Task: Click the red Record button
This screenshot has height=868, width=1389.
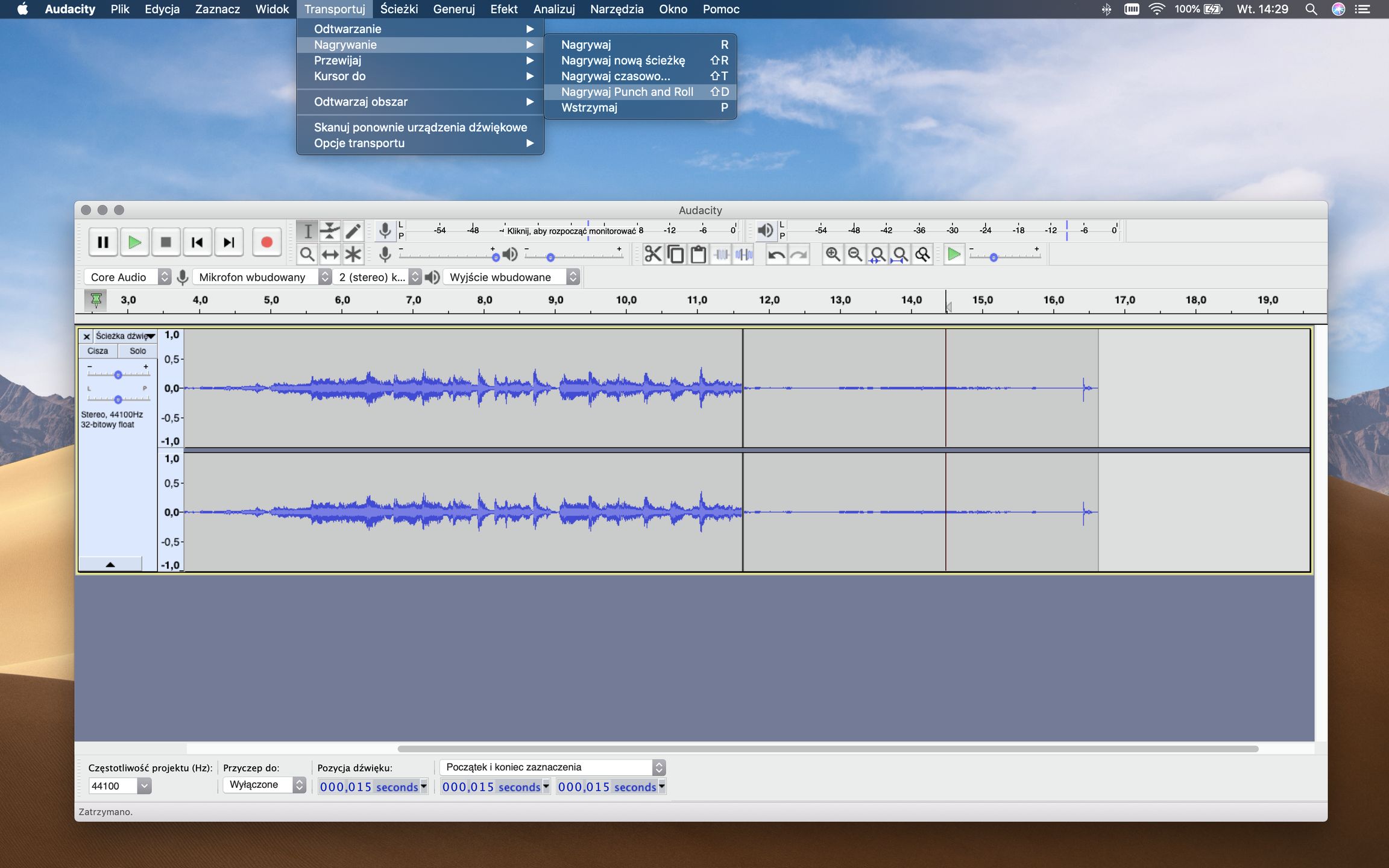Action: [x=266, y=242]
